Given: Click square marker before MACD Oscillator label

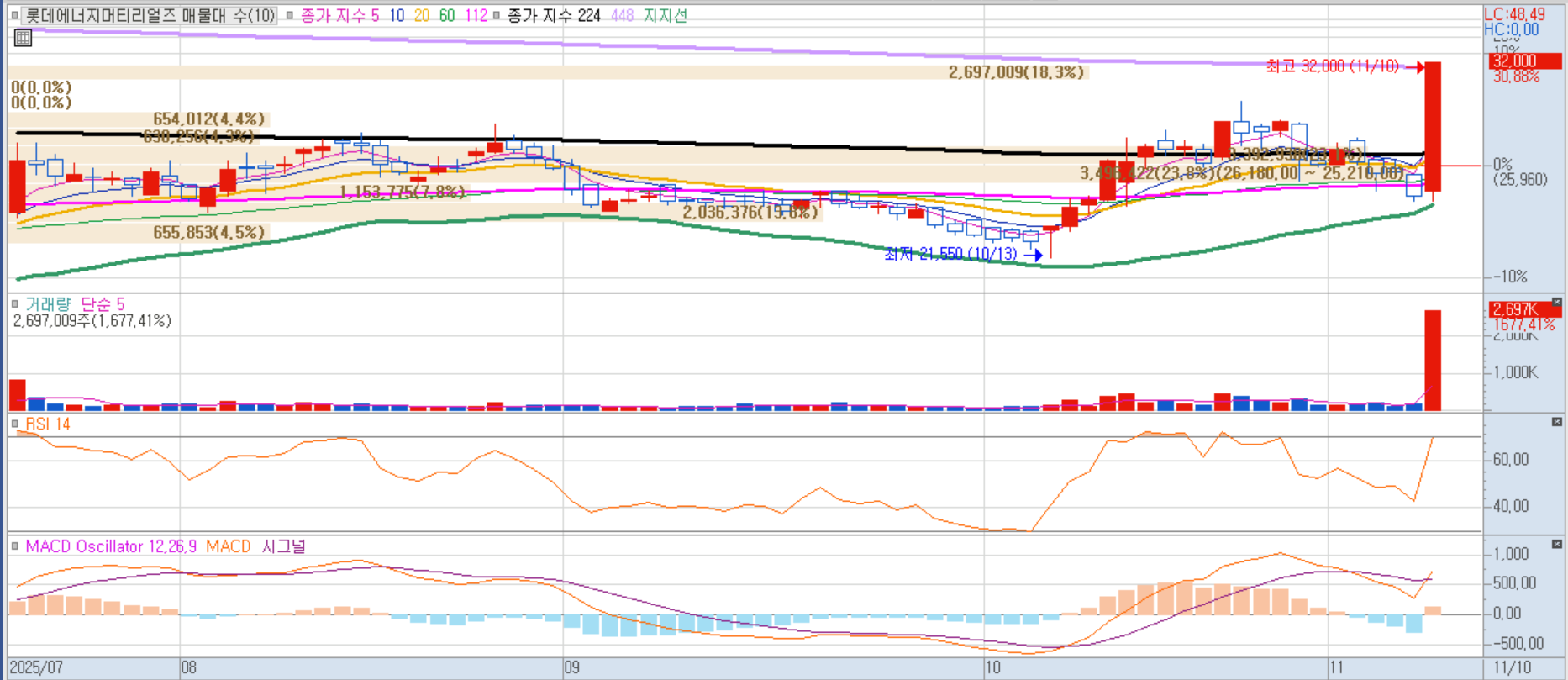Looking at the screenshot, I should (15, 546).
